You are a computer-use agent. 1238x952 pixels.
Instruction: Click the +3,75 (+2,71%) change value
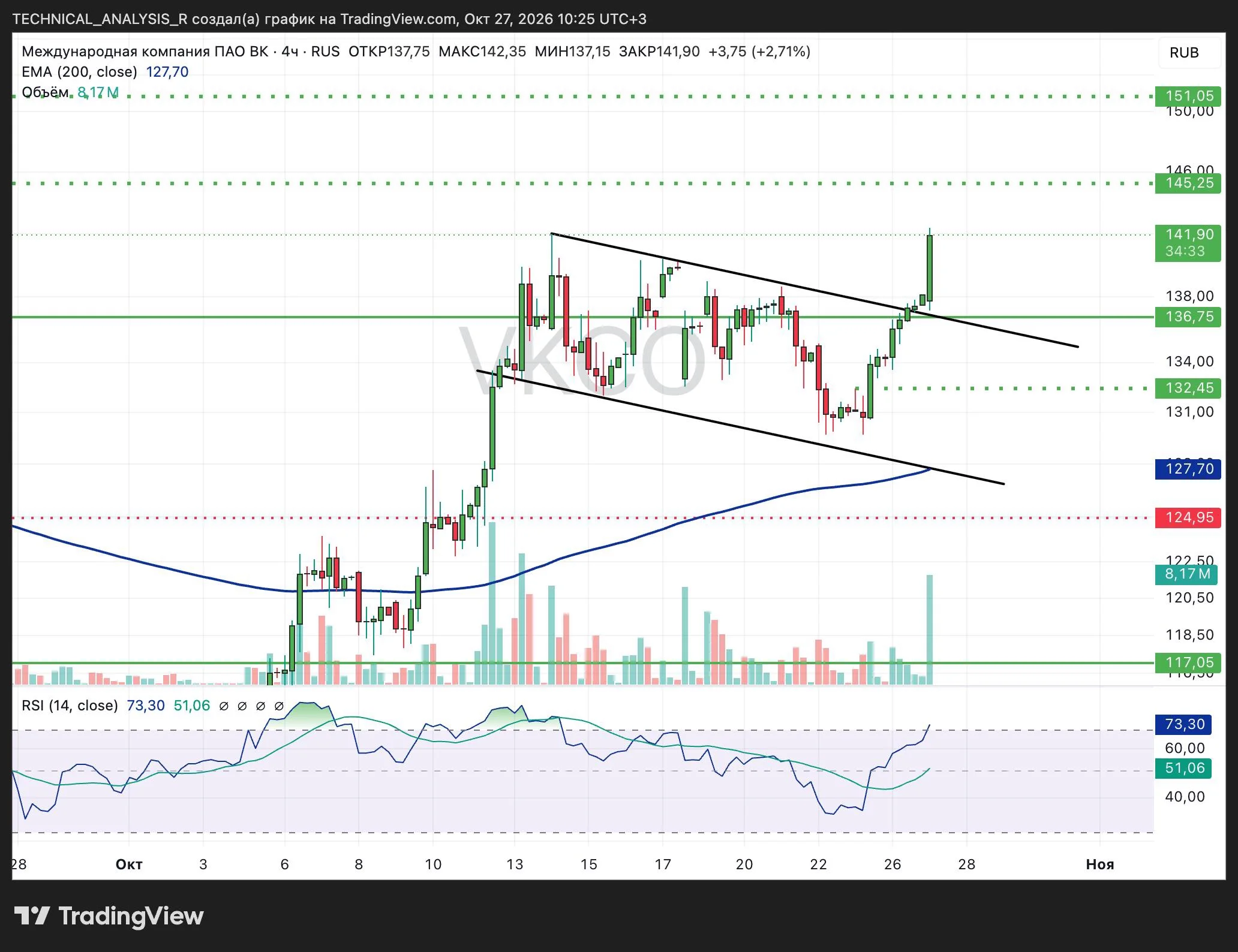click(759, 52)
